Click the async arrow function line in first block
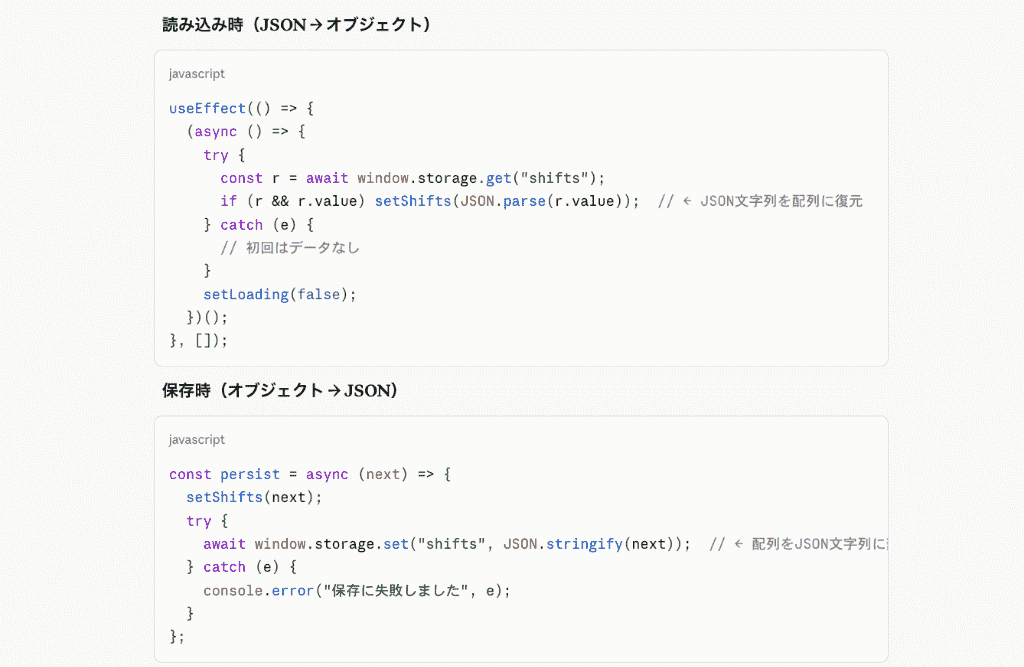 pos(246,131)
